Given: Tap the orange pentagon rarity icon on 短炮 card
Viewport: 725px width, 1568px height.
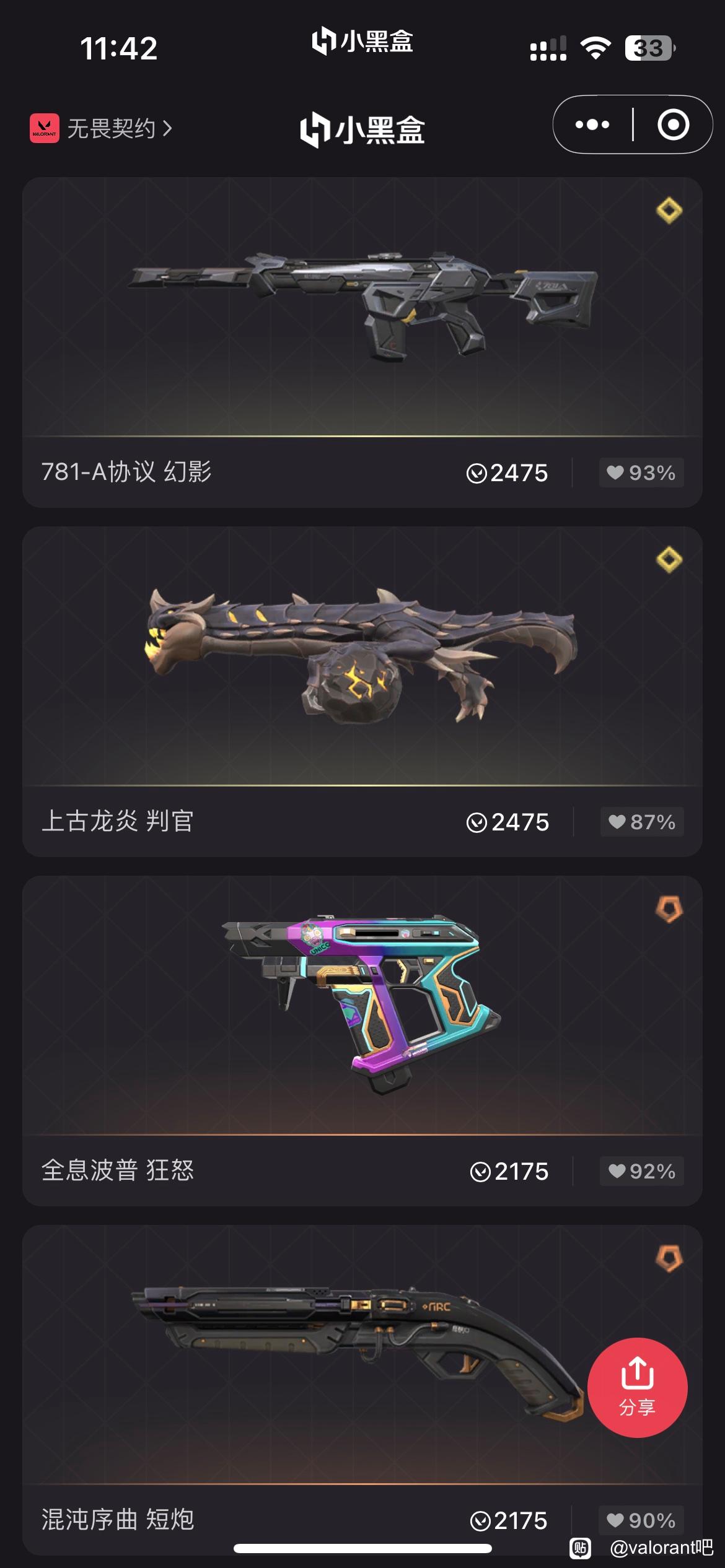Looking at the screenshot, I should pyautogui.click(x=669, y=1258).
